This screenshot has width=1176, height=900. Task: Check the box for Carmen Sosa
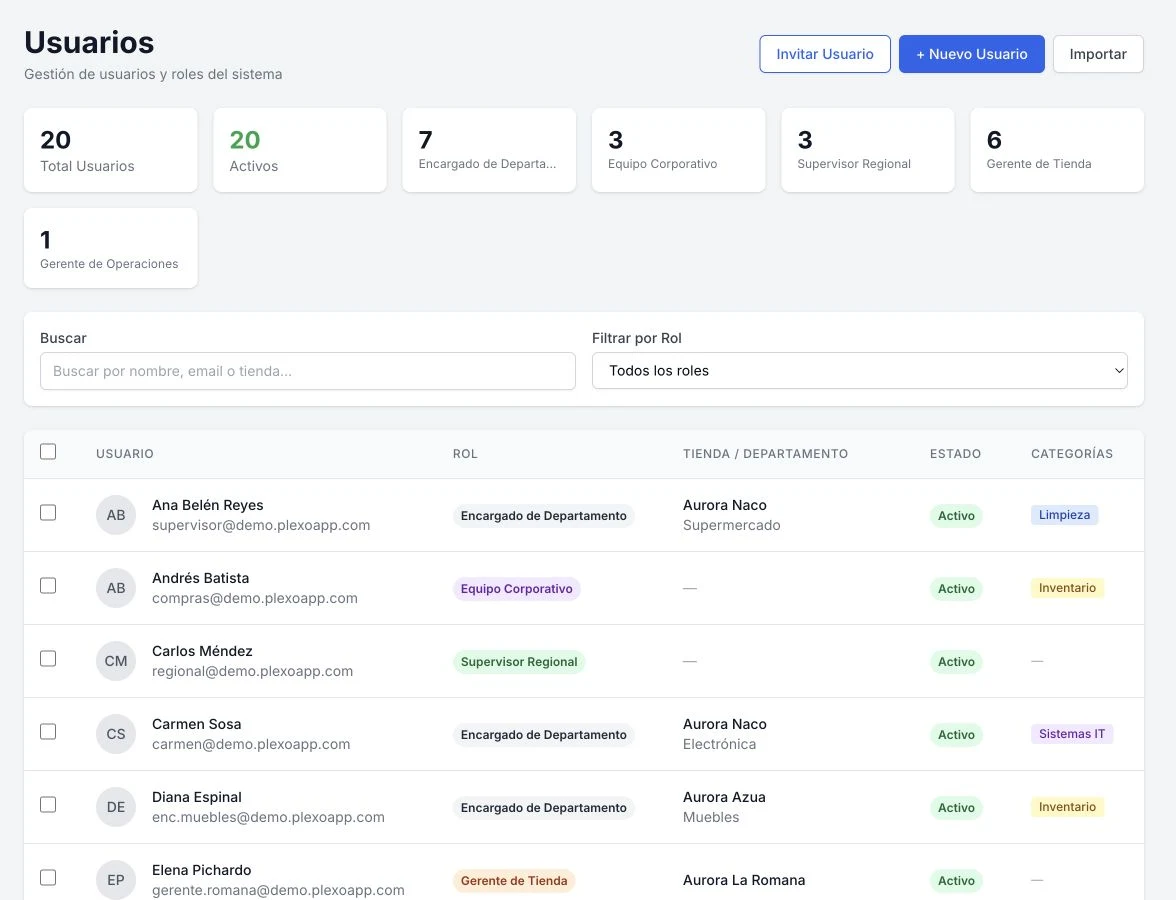[48, 731]
